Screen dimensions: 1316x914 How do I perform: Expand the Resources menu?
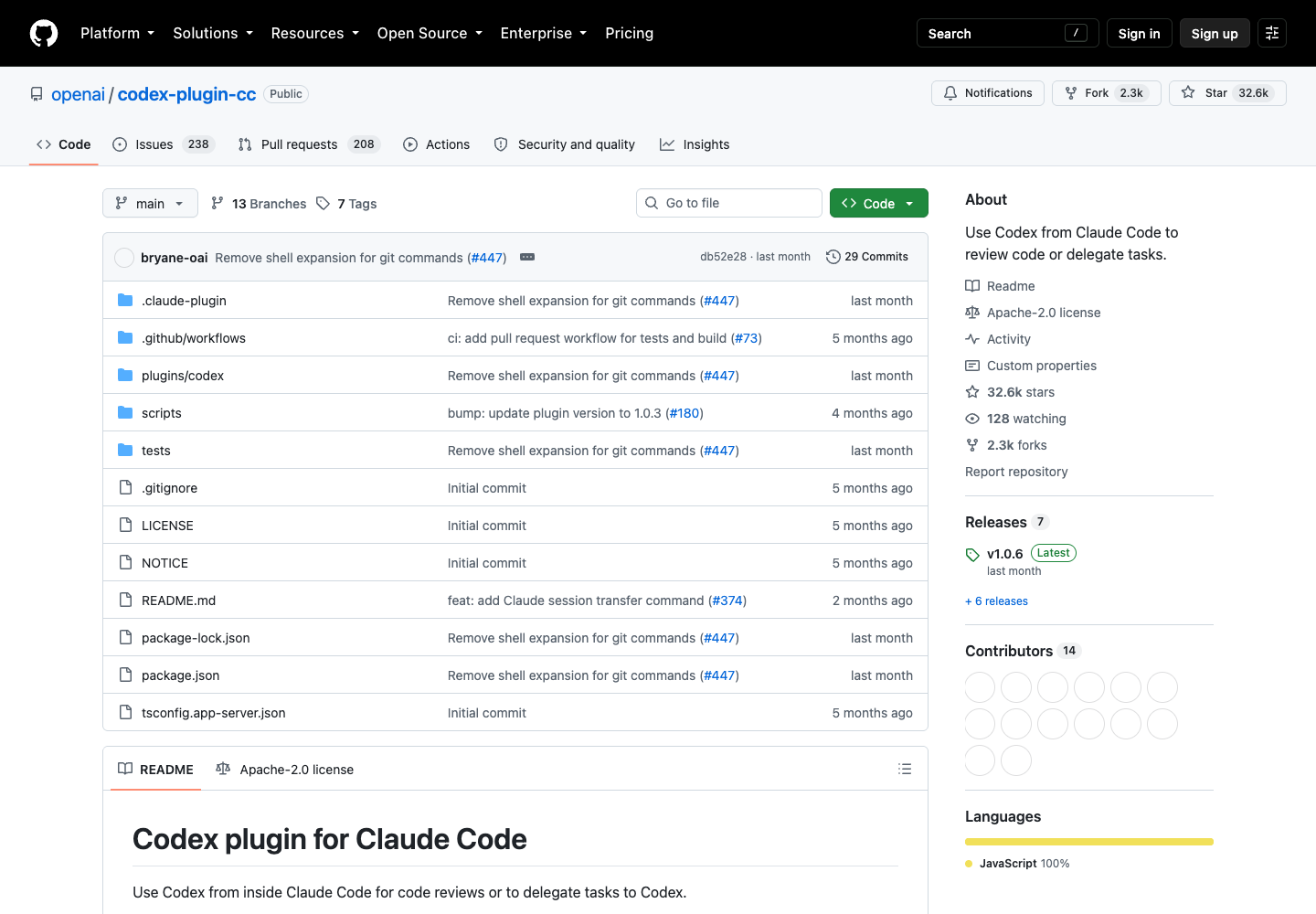tap(314, 33)
